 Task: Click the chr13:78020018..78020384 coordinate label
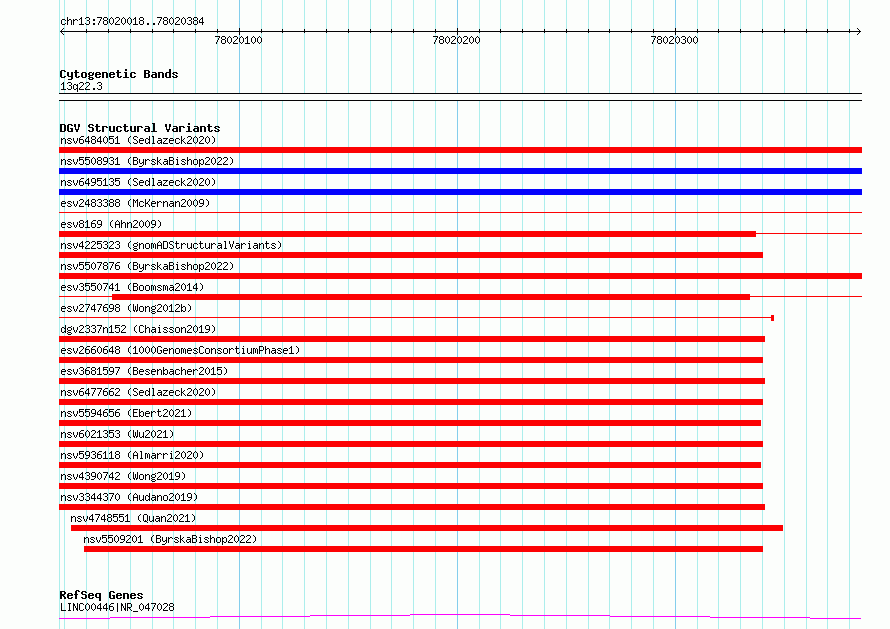(132, 22)
